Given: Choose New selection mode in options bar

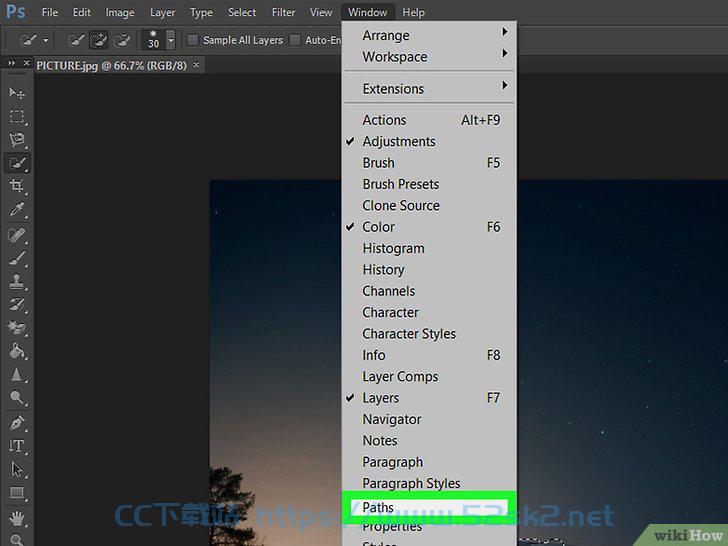Looking at the screenshot, I should click(x=76, y=40).
